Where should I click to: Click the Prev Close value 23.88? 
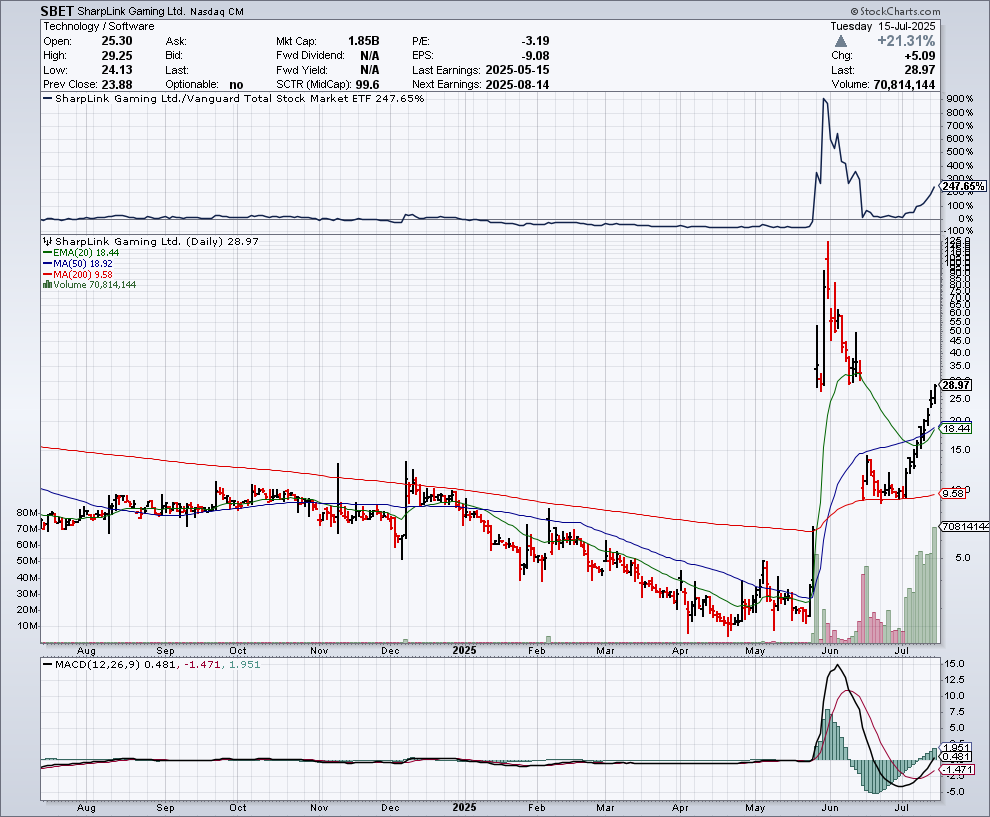117,85
